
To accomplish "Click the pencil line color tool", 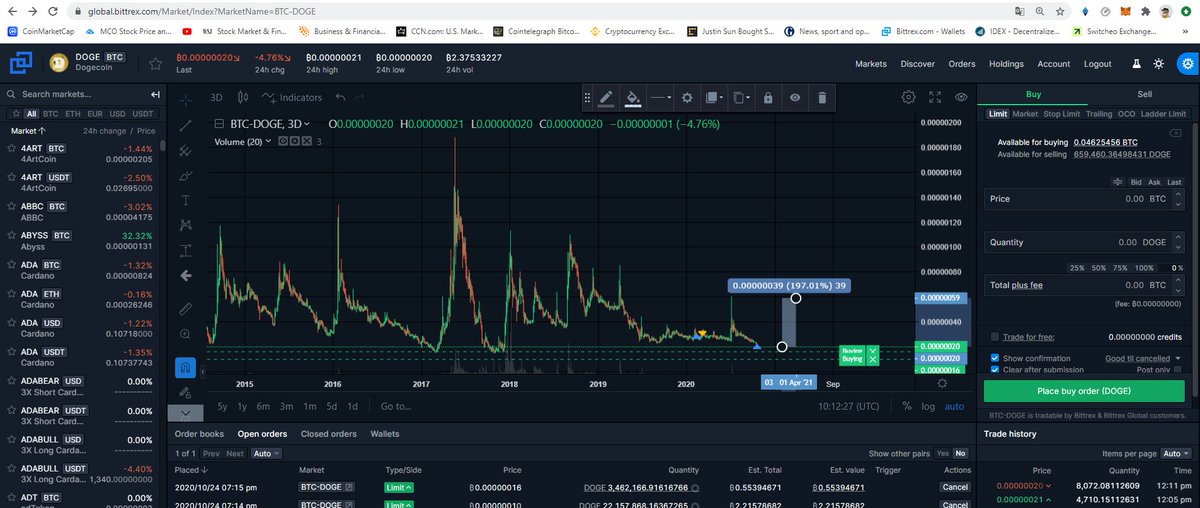I will point(605,98).
